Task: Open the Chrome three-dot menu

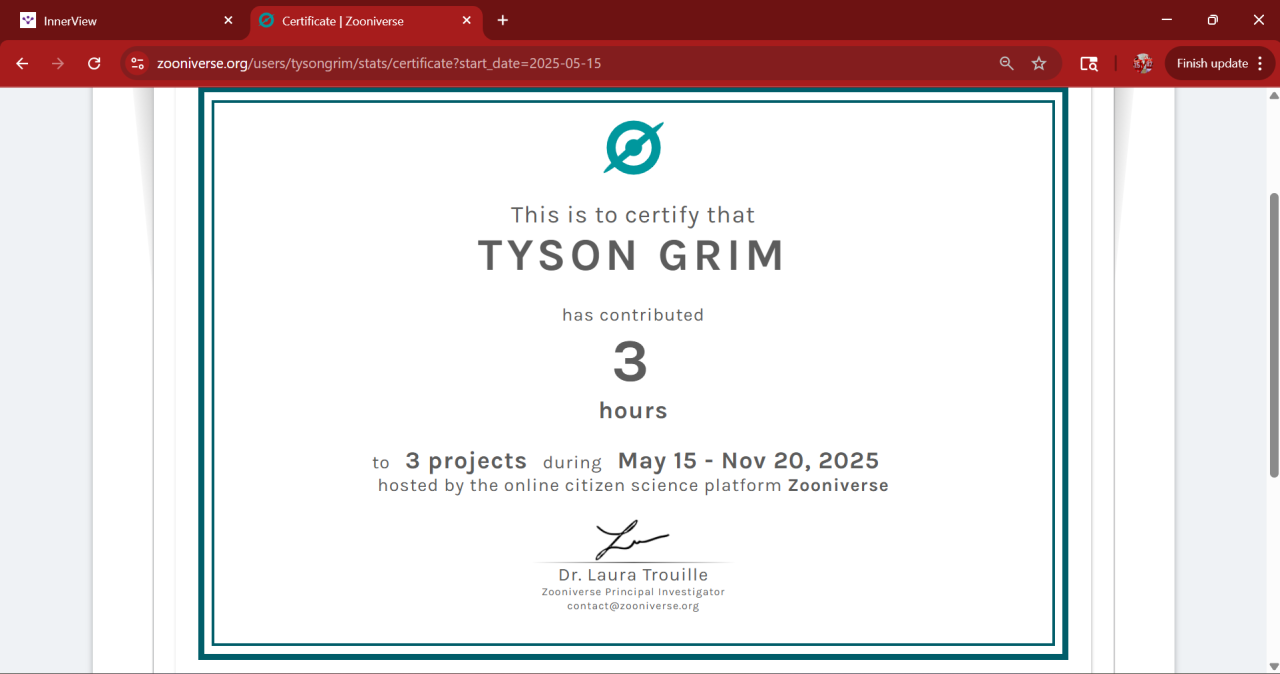Action: point(1260,63)
